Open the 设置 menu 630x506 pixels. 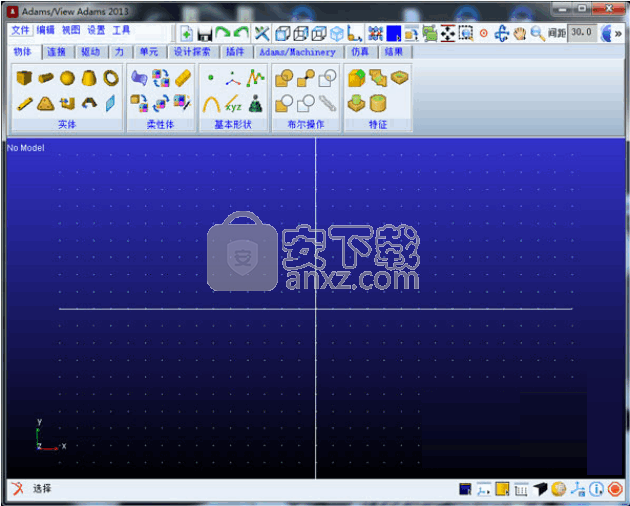tap(96, 30)
